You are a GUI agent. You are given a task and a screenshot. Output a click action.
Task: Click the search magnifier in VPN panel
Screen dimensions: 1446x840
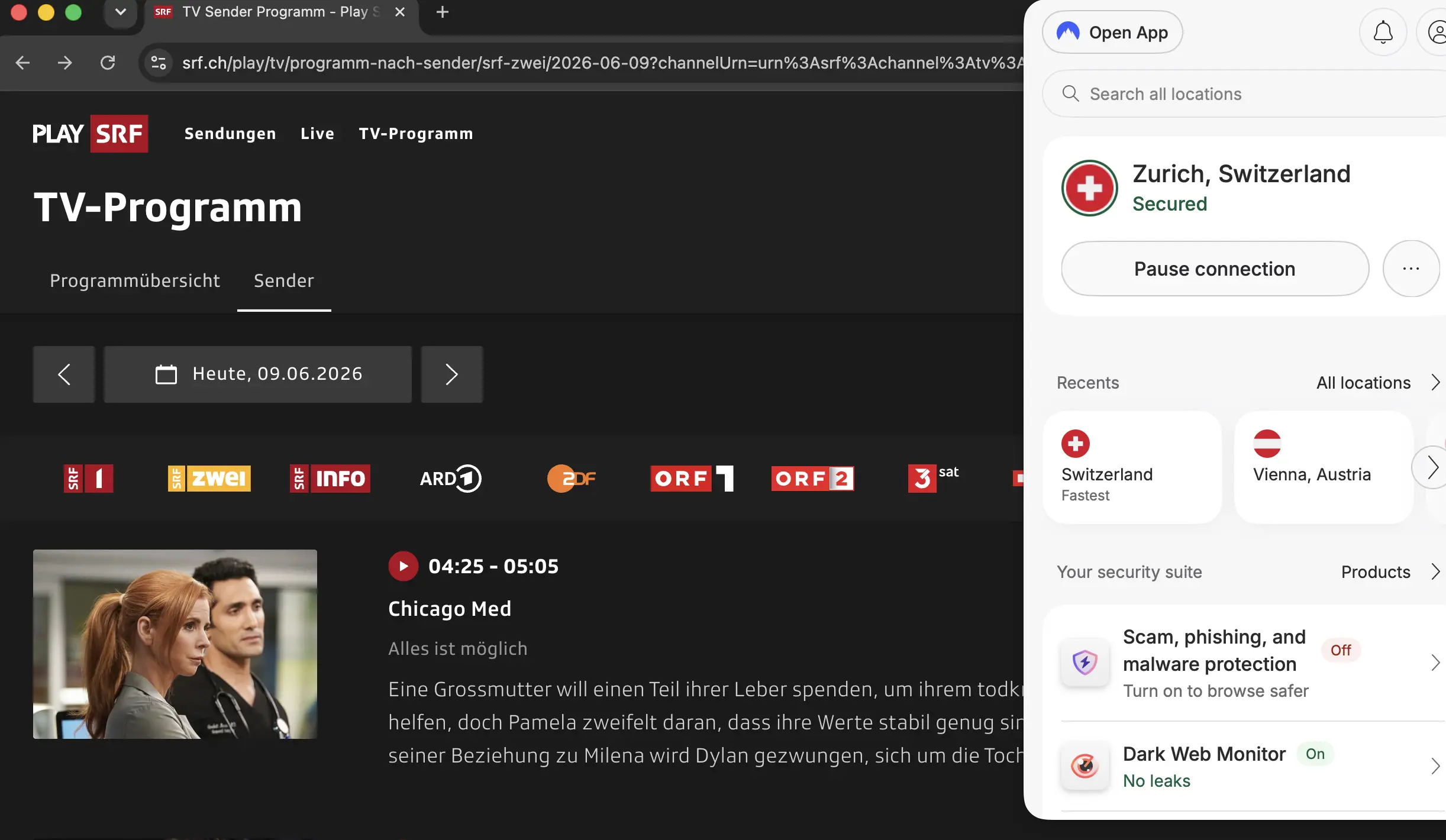click(x=1070, y=93)
